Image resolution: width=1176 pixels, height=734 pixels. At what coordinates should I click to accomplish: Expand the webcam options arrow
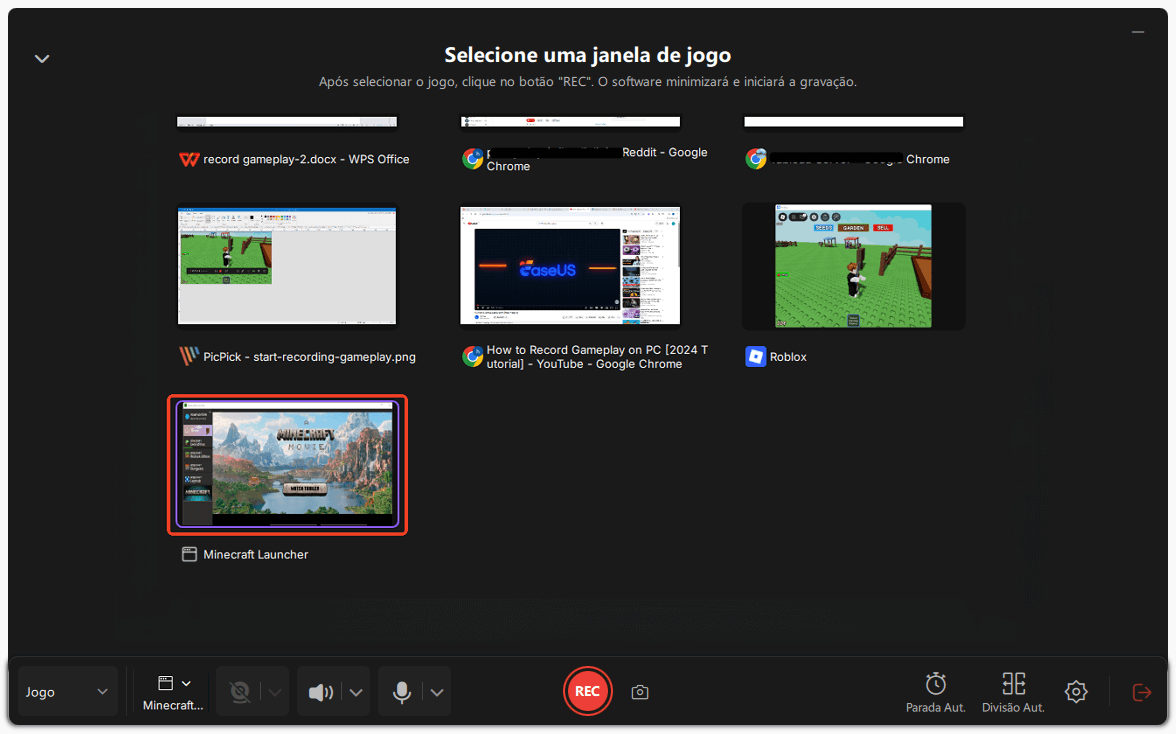274,692
